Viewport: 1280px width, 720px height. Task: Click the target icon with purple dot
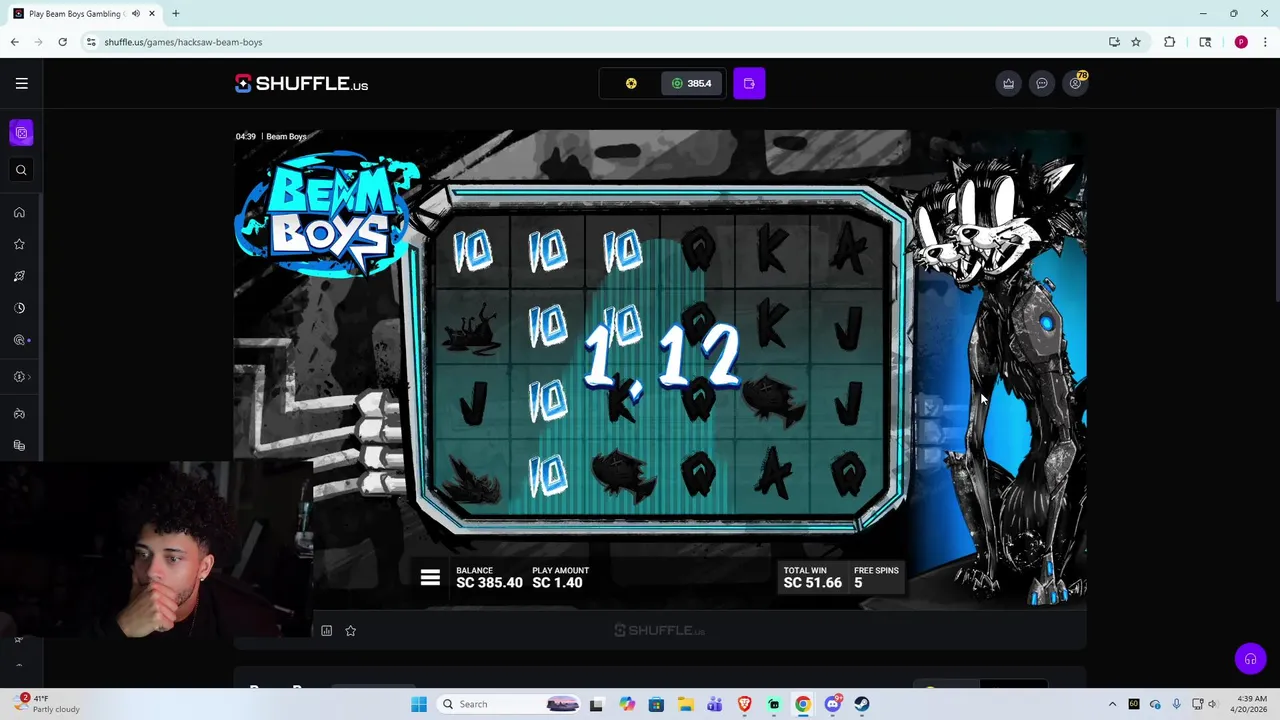20,340
